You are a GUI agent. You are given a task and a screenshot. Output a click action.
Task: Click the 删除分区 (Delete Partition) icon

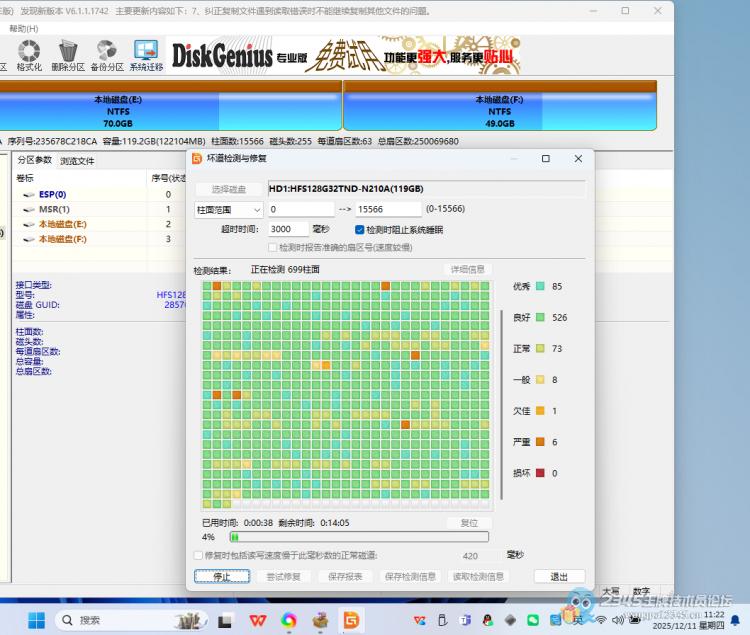coord(68,56)
